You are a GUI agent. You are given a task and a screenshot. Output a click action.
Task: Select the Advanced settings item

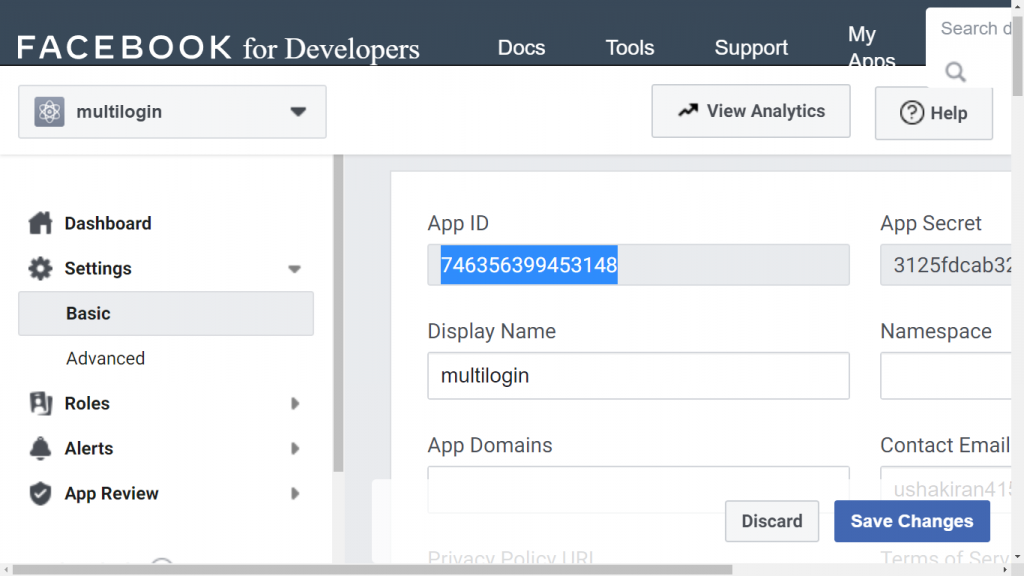click(x=105, y=359)
